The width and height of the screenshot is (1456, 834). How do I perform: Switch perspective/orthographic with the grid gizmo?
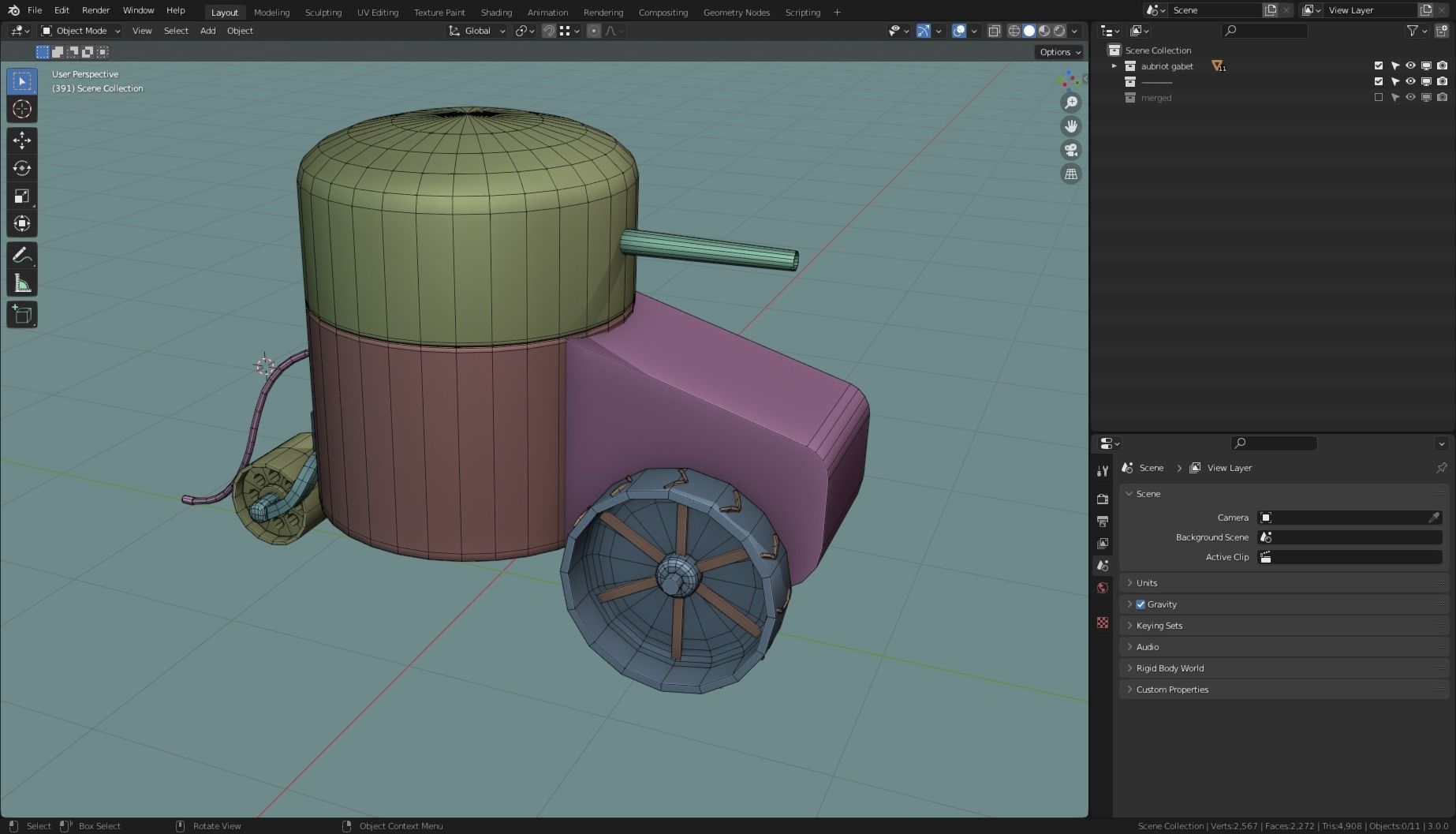click(x=1071, y=174)
